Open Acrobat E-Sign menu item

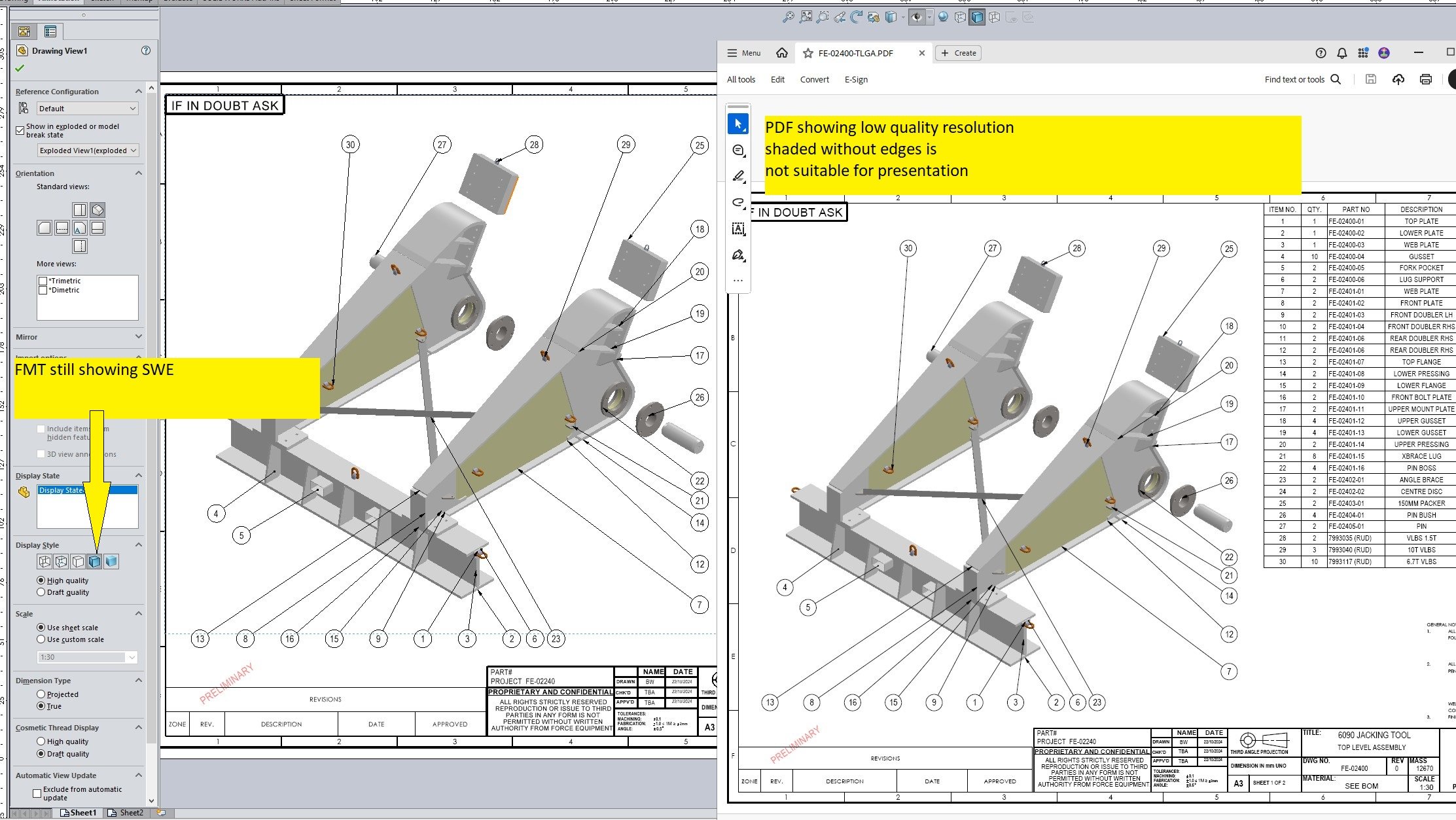tap(856, 79)
